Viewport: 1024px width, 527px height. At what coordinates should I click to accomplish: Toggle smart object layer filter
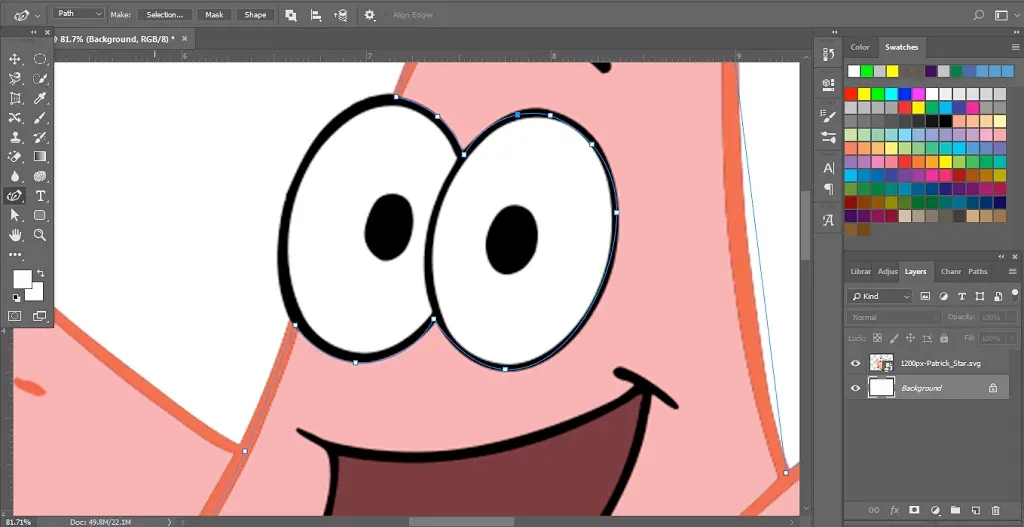(998, 296)
